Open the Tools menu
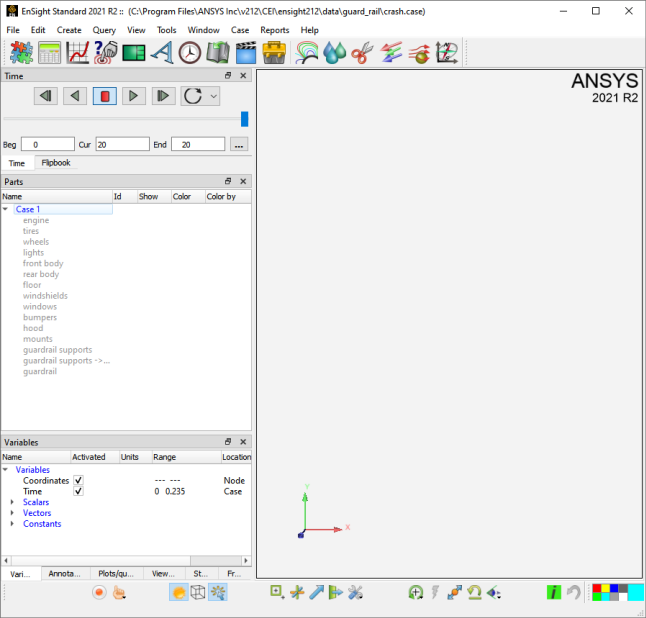The width and height of the screenshot is (646, 618). pos(166,30)
